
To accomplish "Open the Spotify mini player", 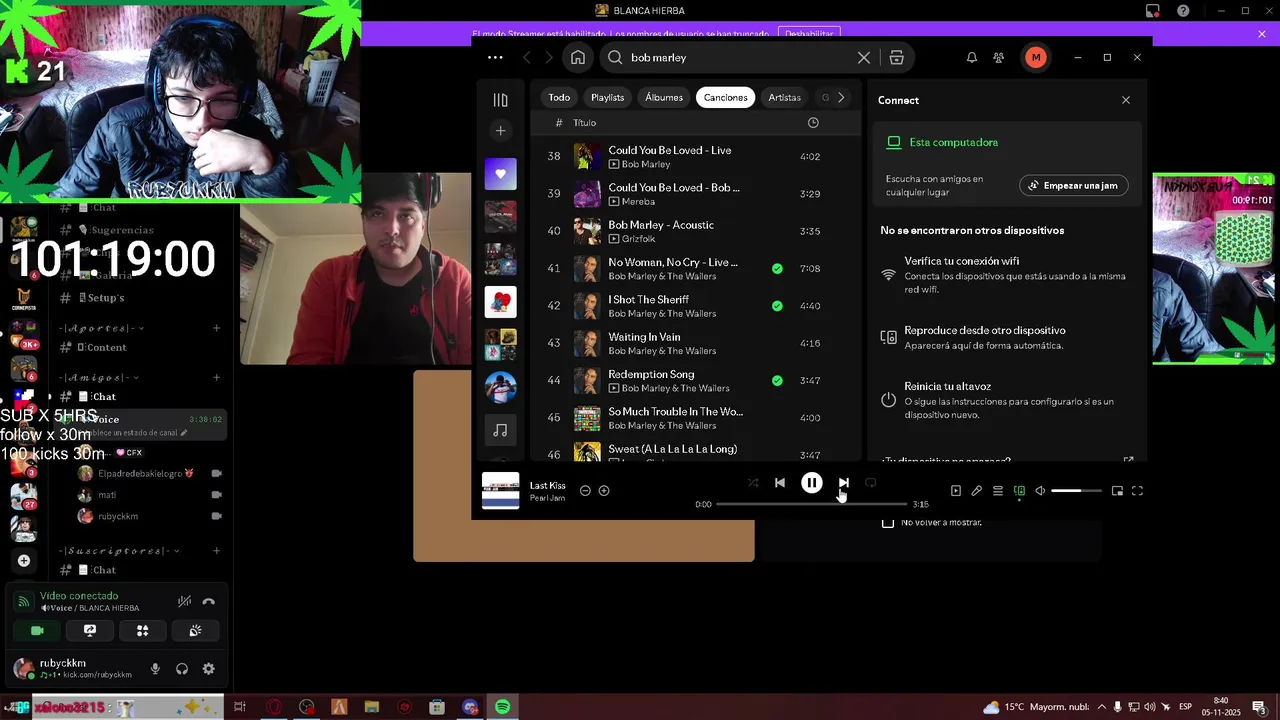I will [x=1117, y=491].
